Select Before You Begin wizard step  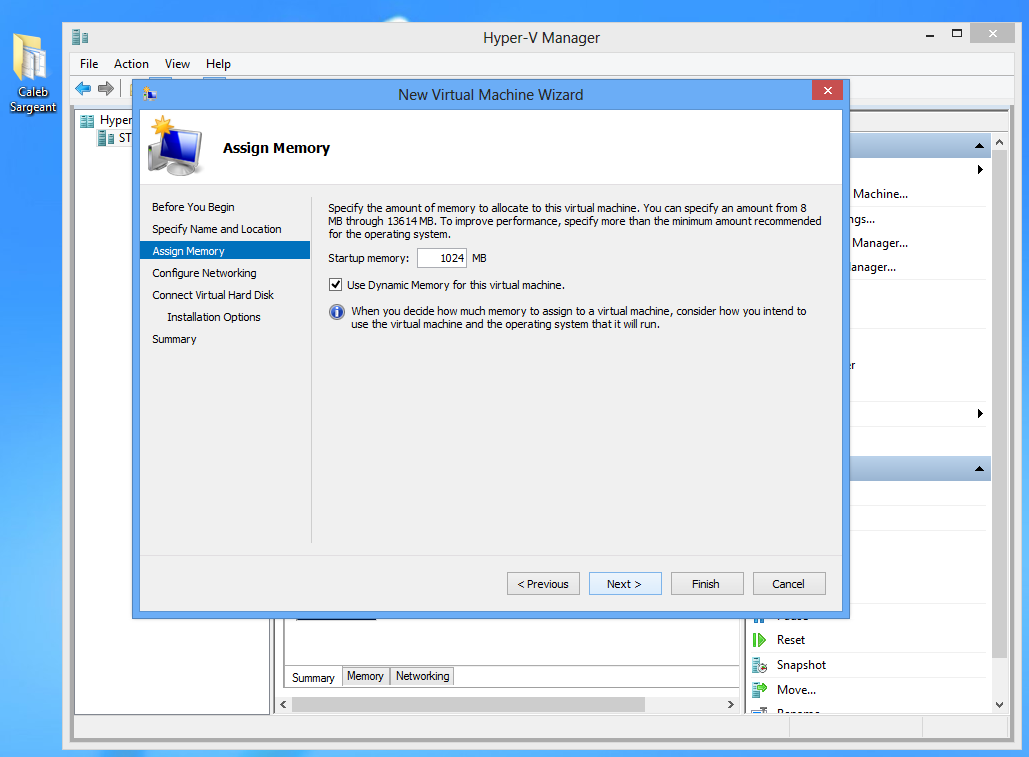[193, 207]
